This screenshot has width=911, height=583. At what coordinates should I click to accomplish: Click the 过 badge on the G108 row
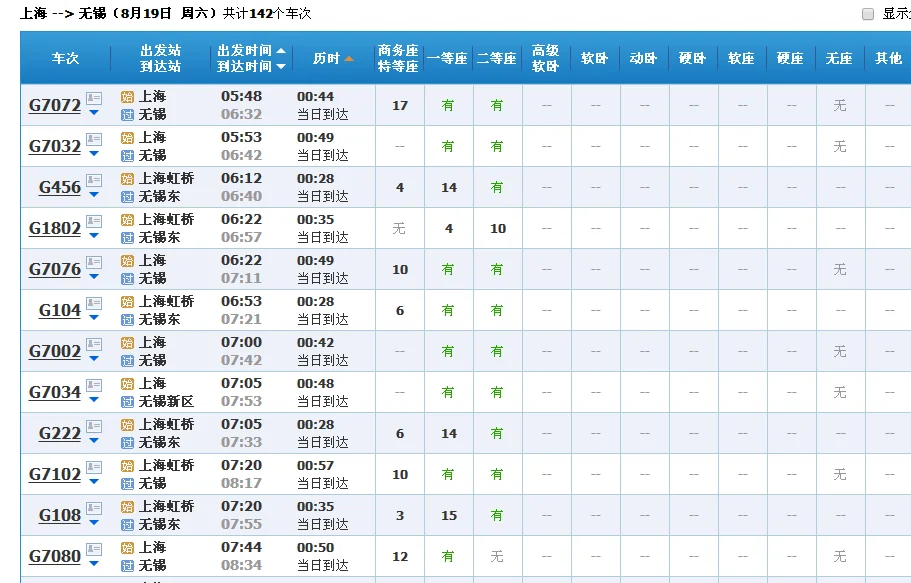tap(127, 523)
